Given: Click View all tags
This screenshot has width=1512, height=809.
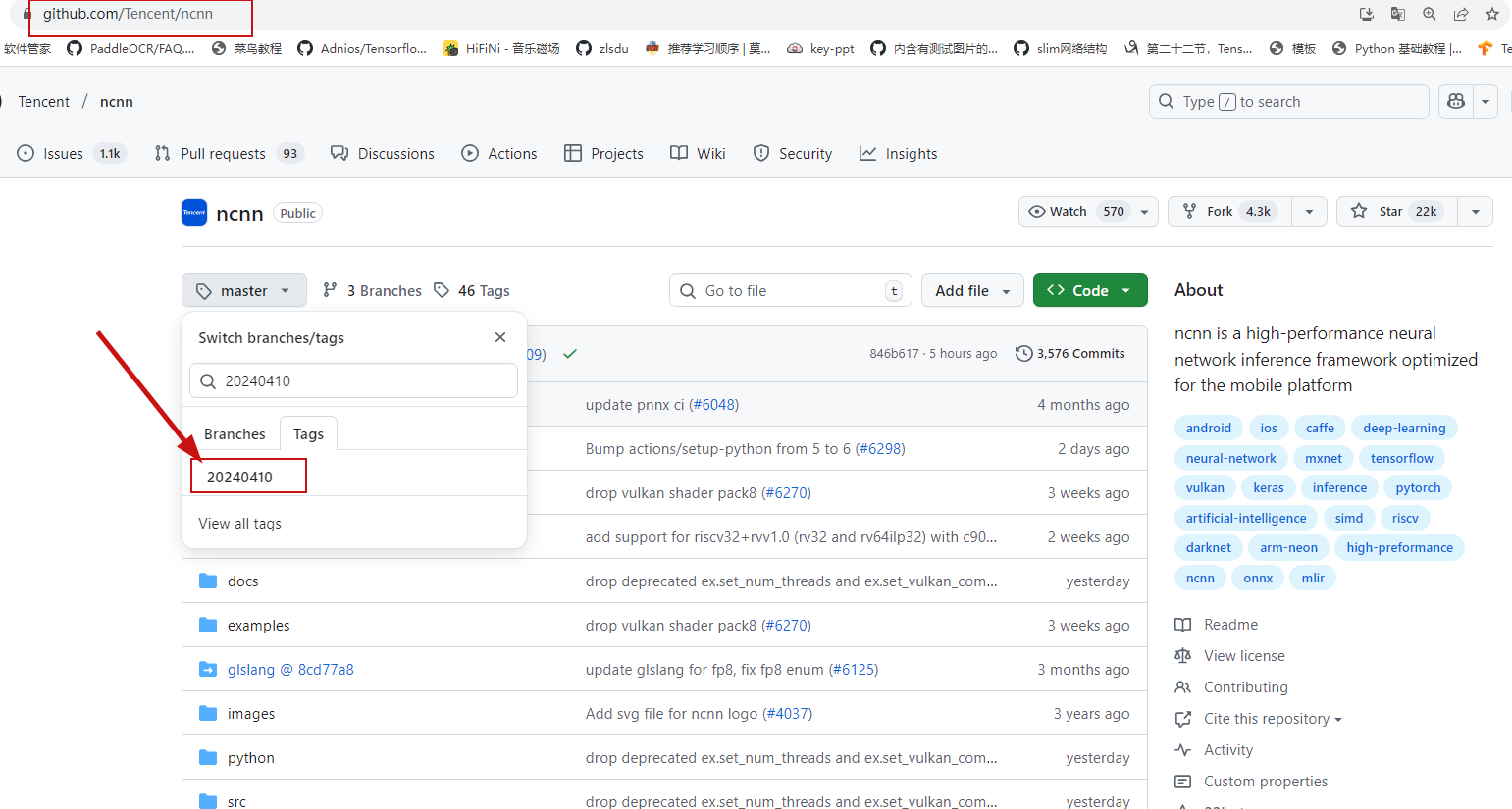Looking at the screenshot, I should [239, 524].
